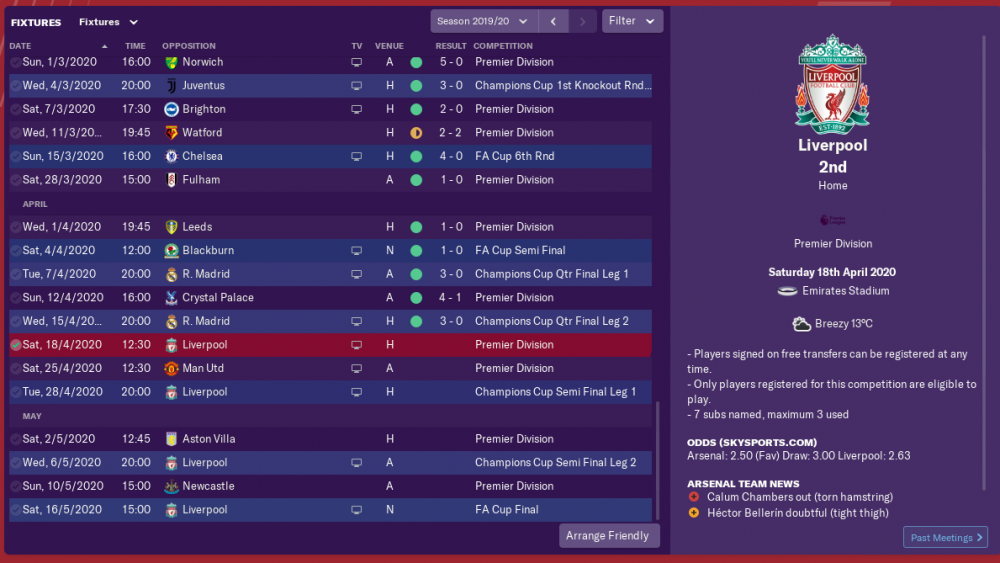Click the Newcastle club badge icon
1000x563 pixels.
click(x=171, y=486)
